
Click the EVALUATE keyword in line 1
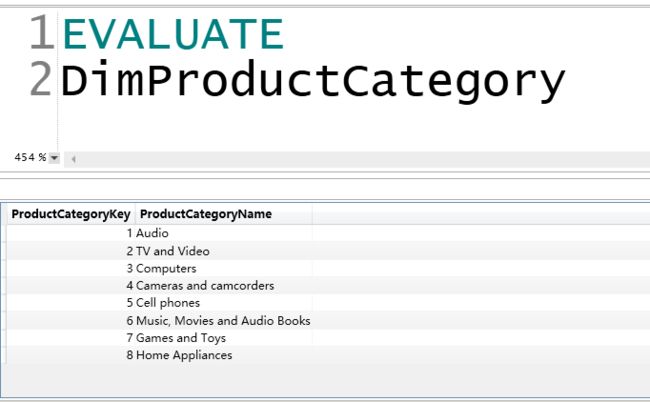pyautogui.click(x=173, y=34)
